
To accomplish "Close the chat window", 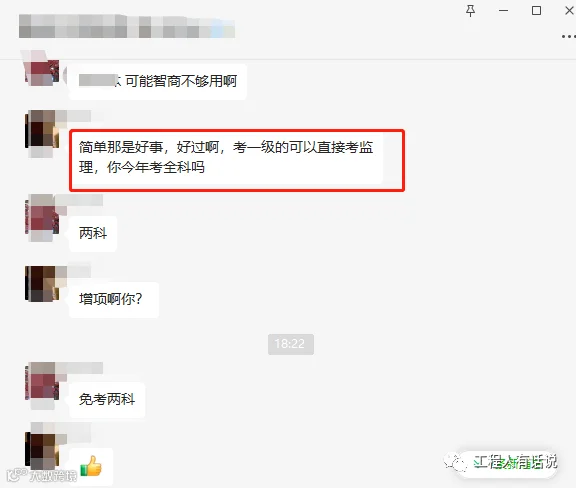I will tap(569, 11).
